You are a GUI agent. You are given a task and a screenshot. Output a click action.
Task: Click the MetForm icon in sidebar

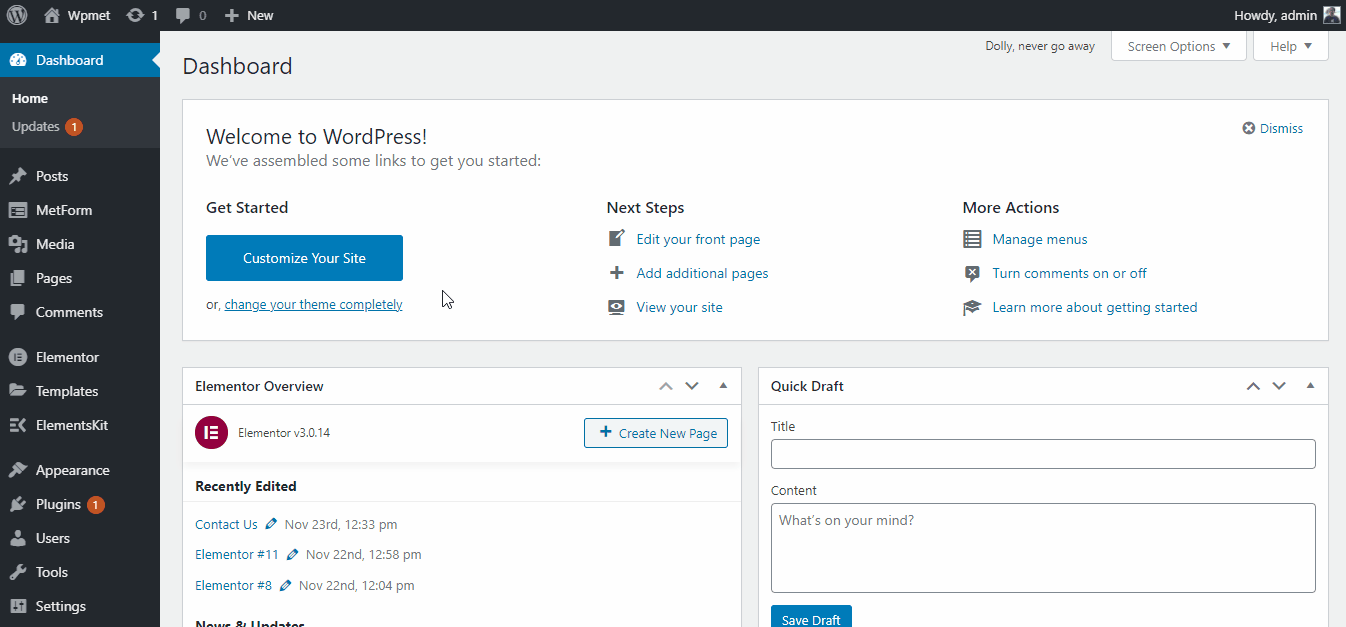click(18, 210)
